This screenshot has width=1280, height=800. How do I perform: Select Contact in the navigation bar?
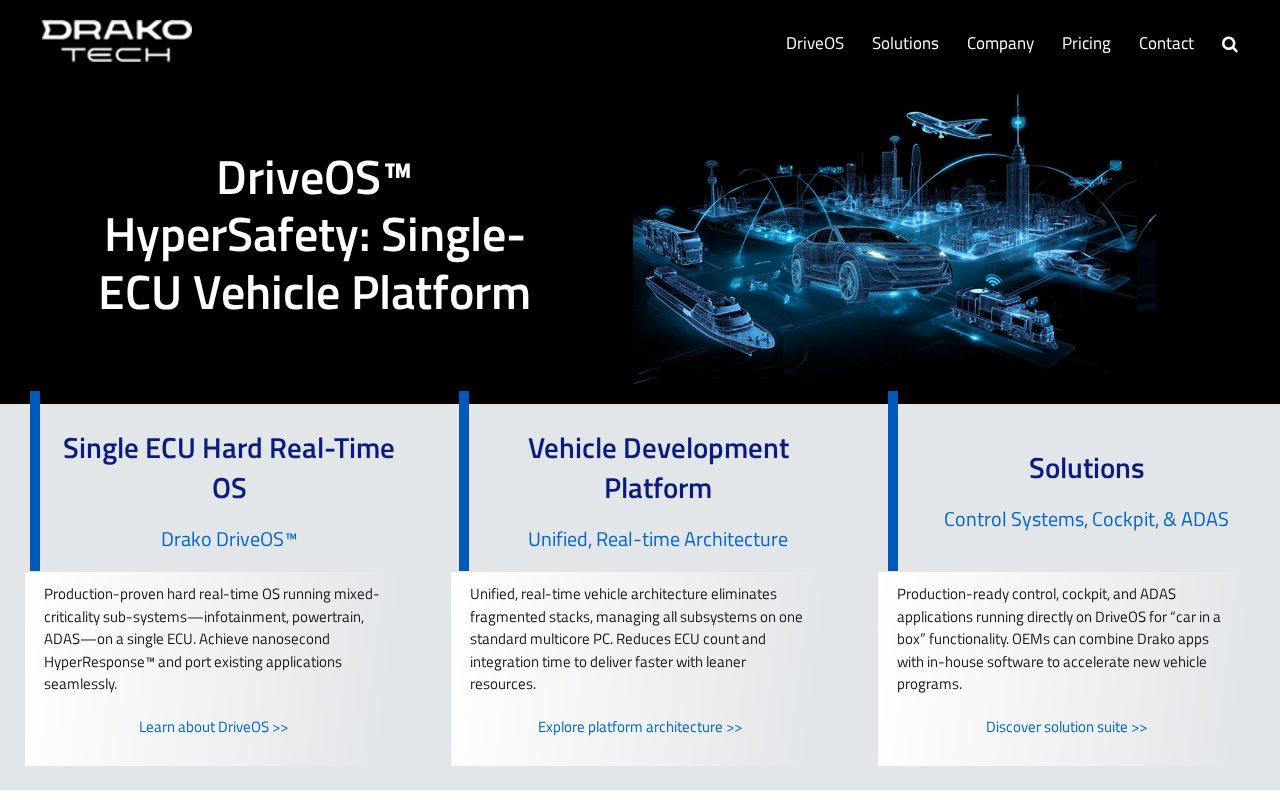click(x=1166, y=43)
